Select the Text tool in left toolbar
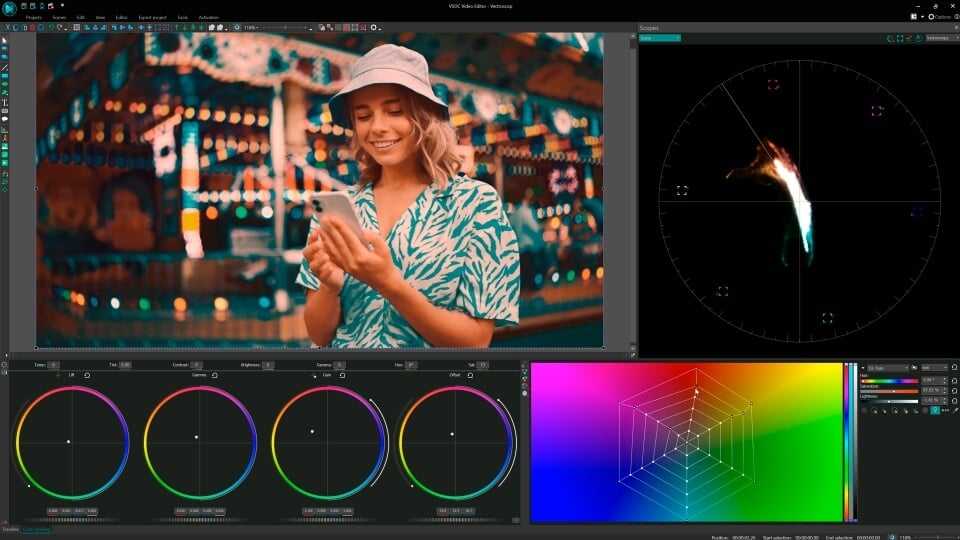Screen dimensions: 960x540 [x=4, y=102]
